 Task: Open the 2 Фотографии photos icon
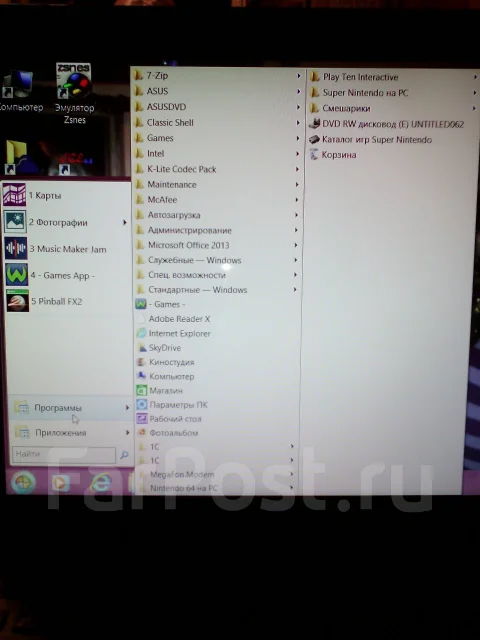pos(15,222)
